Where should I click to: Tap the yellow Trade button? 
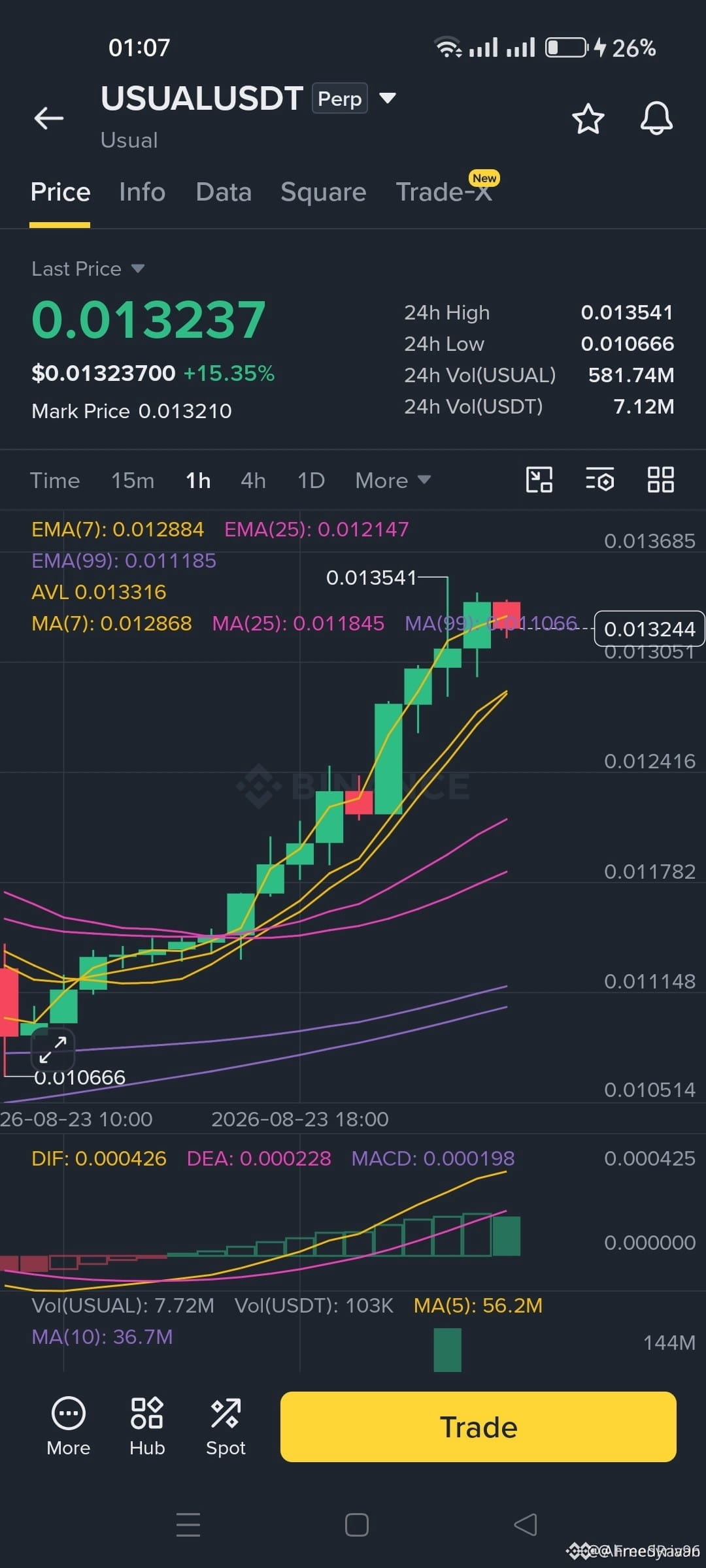click(479, 1427)
